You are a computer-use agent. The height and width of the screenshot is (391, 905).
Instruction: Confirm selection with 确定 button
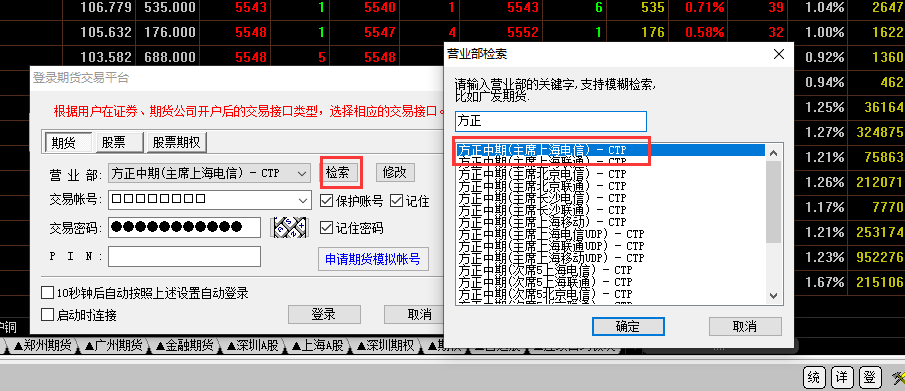click(628, 326)
